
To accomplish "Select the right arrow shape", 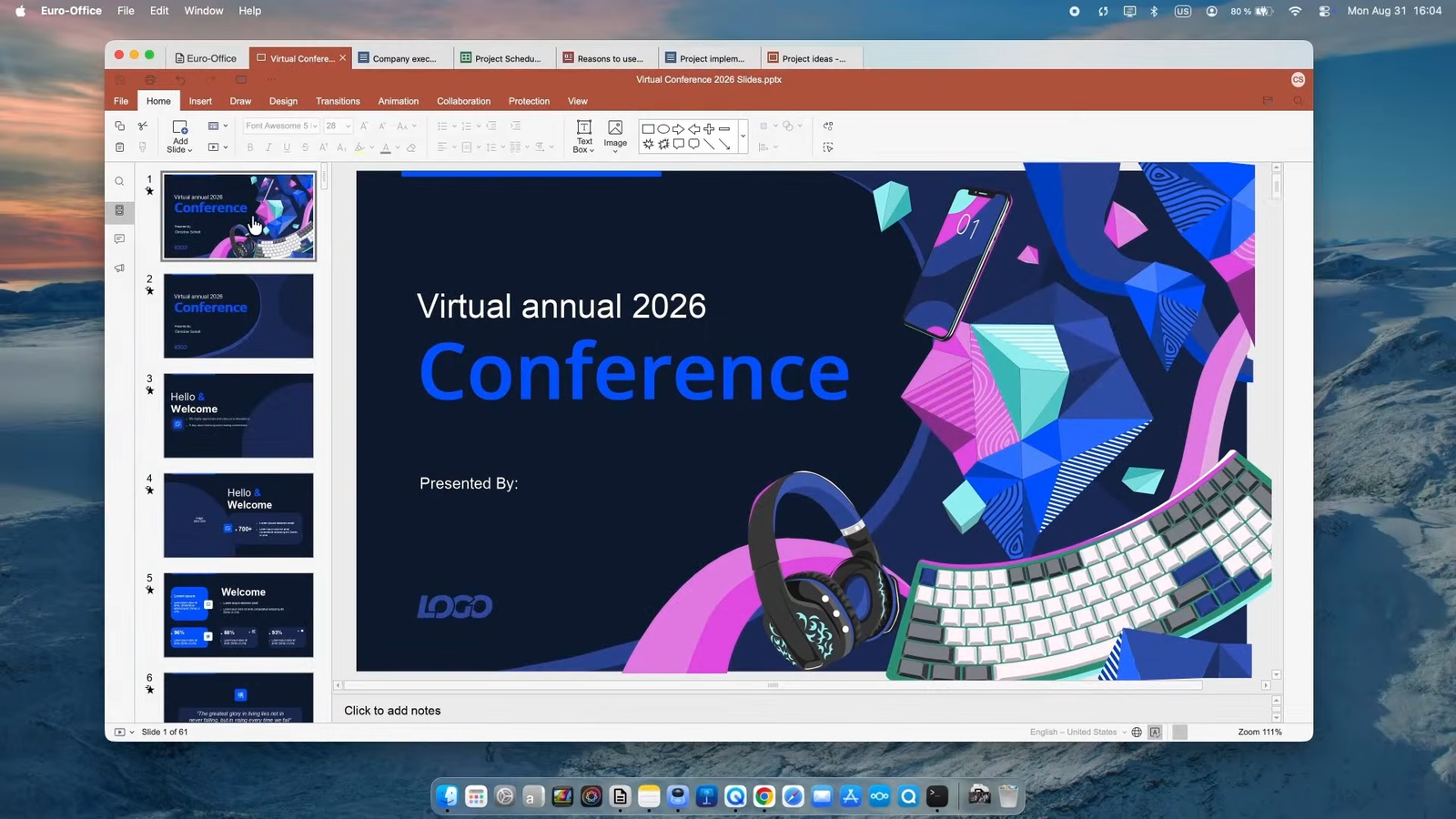I will click(678, 129).
